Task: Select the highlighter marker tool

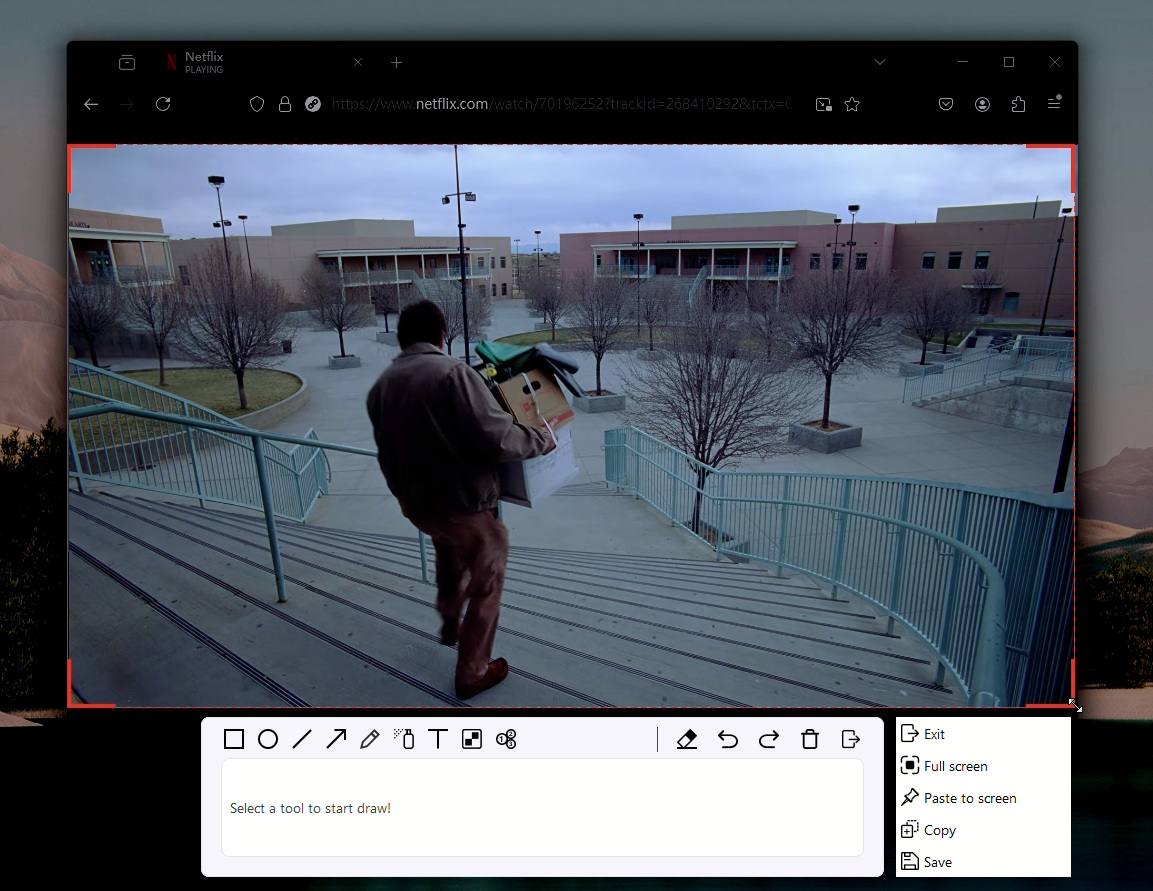Action: point(404,739)
